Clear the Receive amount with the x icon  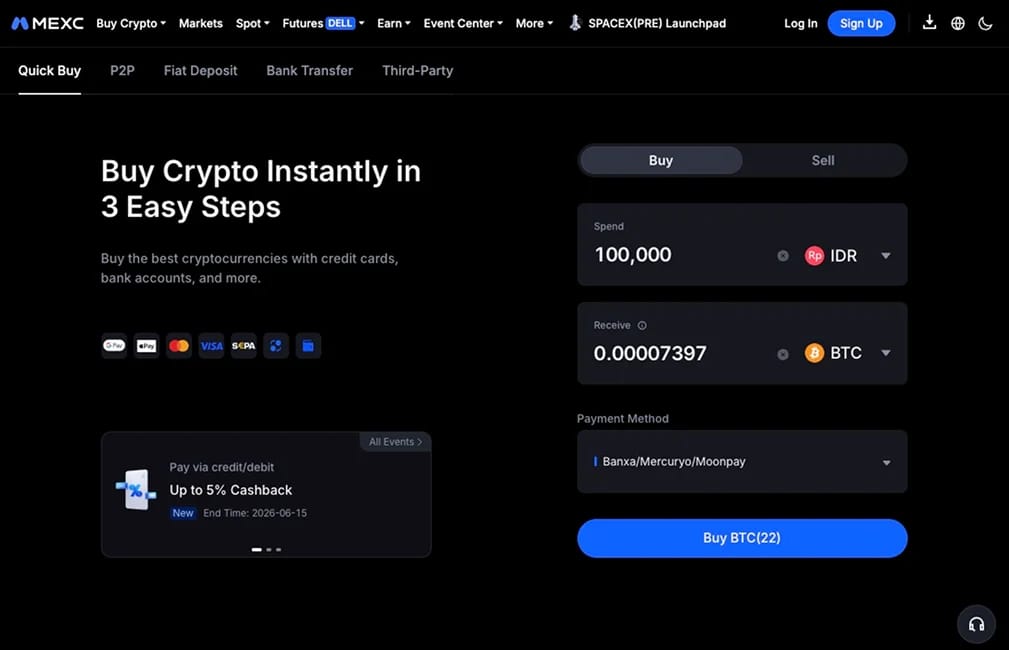tap(782, 354)
